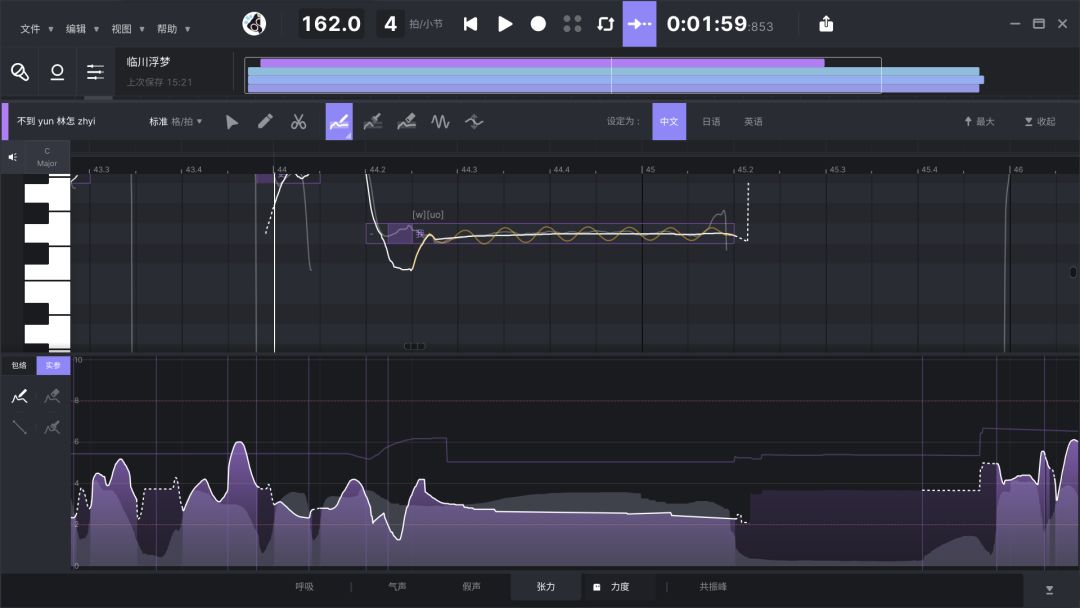This screenshot has width=1080, height=608.
Task: Expand the 格/拍 quantize dropdown
Action: coord(187,122)
